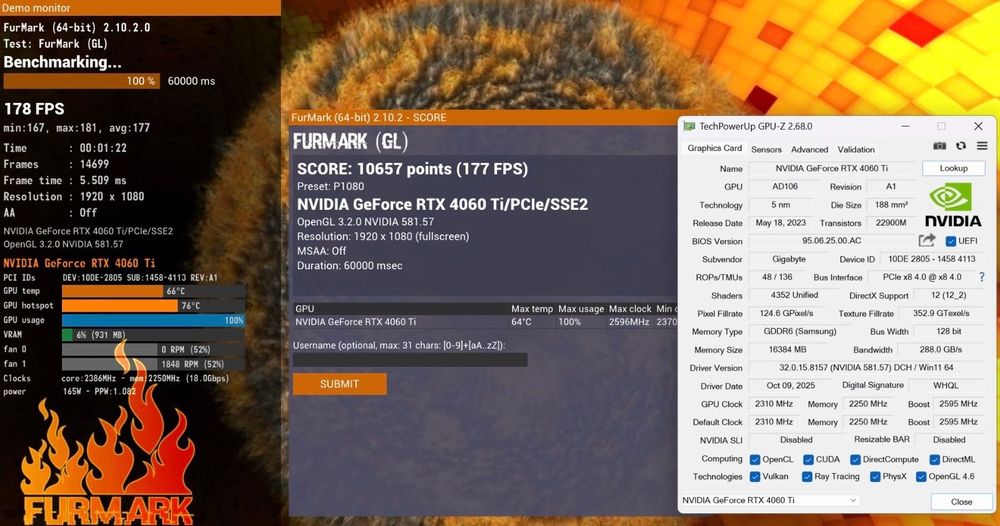Click the Max usage column header
1000x526 pixels.
click(581, 309)
